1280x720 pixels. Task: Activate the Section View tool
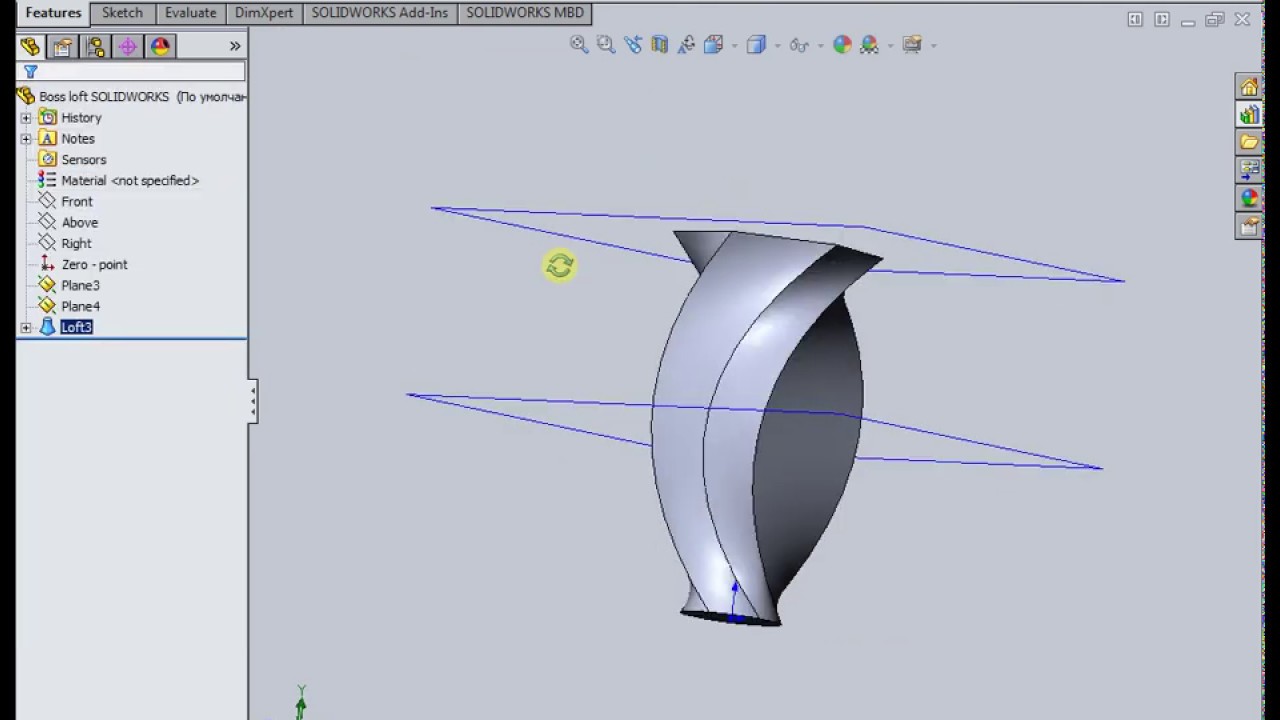pyautogui.click(x=660, y=44)
